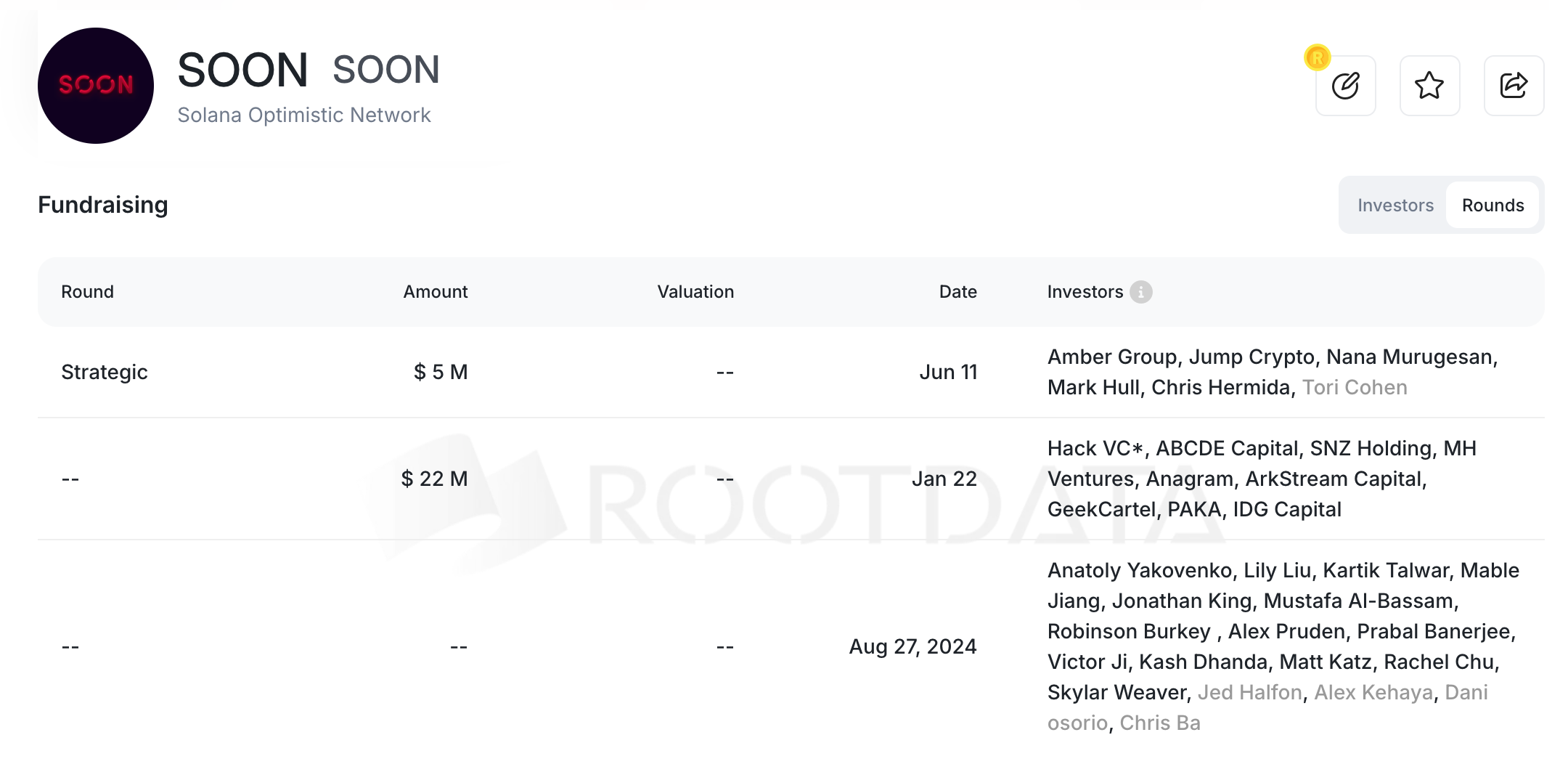Click the edit project pencil icon

pyautogui.click(x=1345, y=86)
